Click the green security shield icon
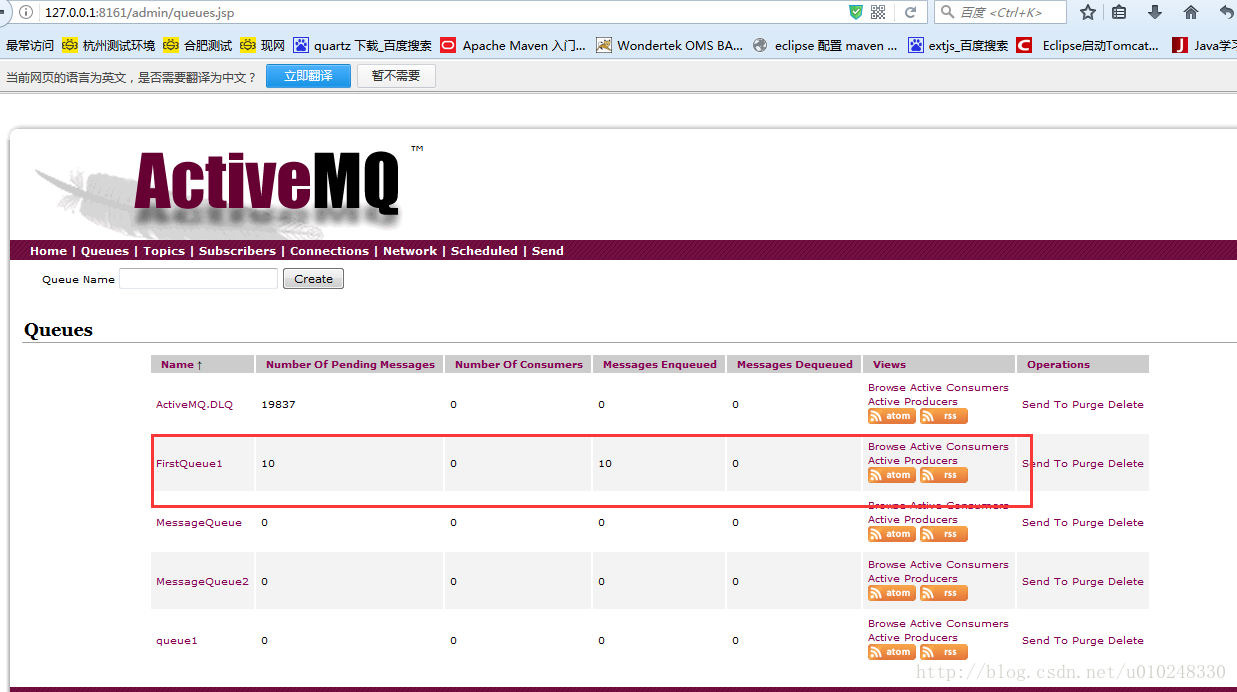The image size is (1237, 692). tap(855, 12)
